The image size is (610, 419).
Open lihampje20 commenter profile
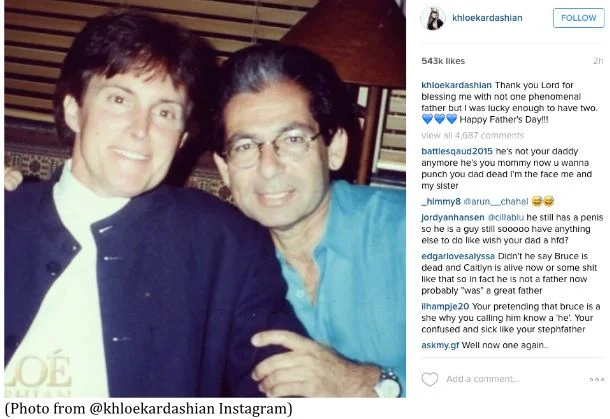445,307
